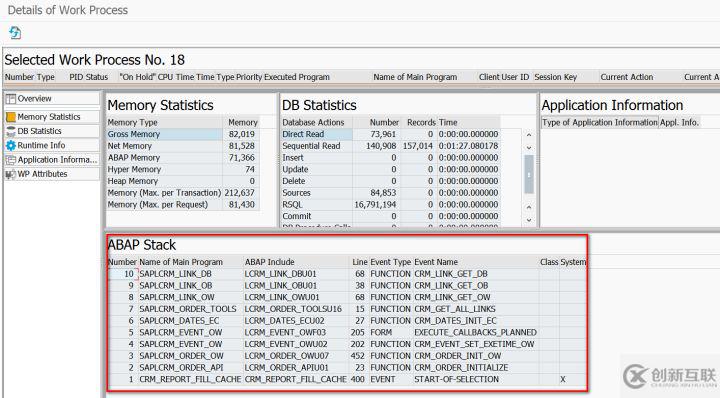Click the DB Statistics database icon

pyautogui.click(x=11, y=131)
